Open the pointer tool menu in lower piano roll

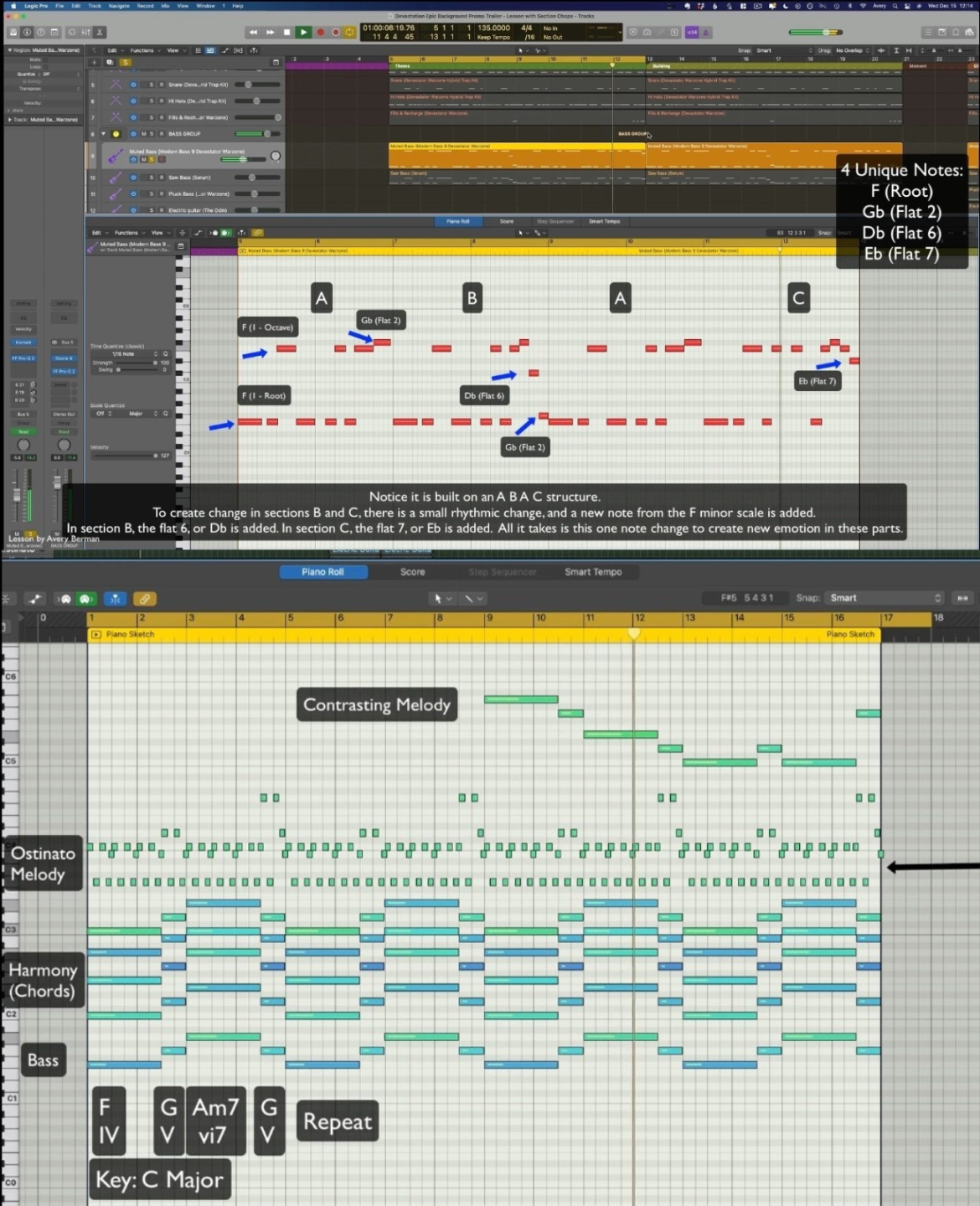pos(441,598)
